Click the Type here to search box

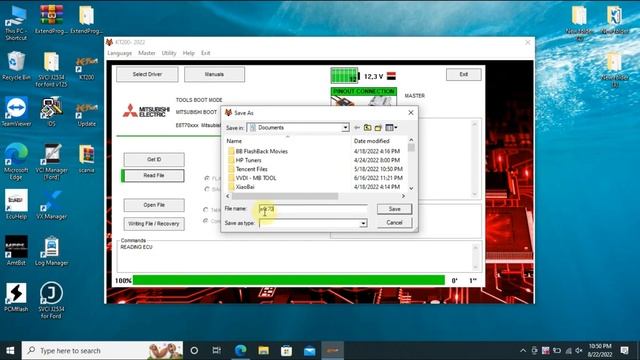point(102,350)
